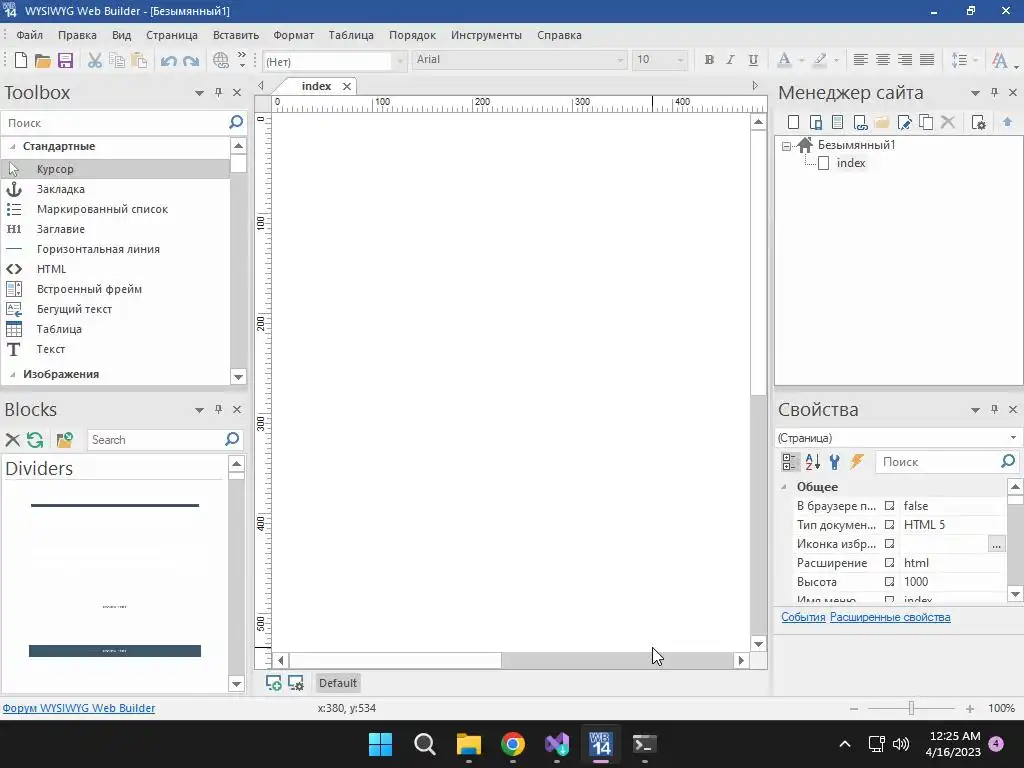Open the Инструменты menu
Screen dimensions: 1024x768
click(x=487, y=35)
